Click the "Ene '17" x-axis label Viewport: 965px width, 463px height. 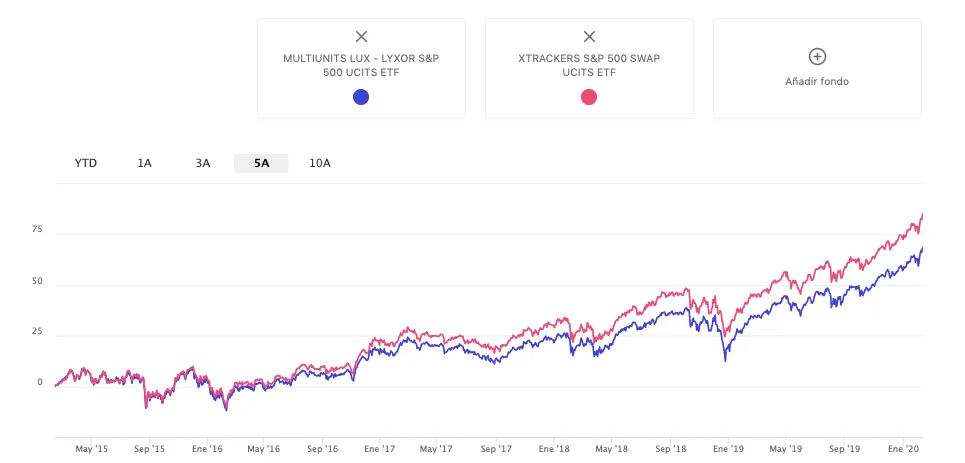pos(379,449)
